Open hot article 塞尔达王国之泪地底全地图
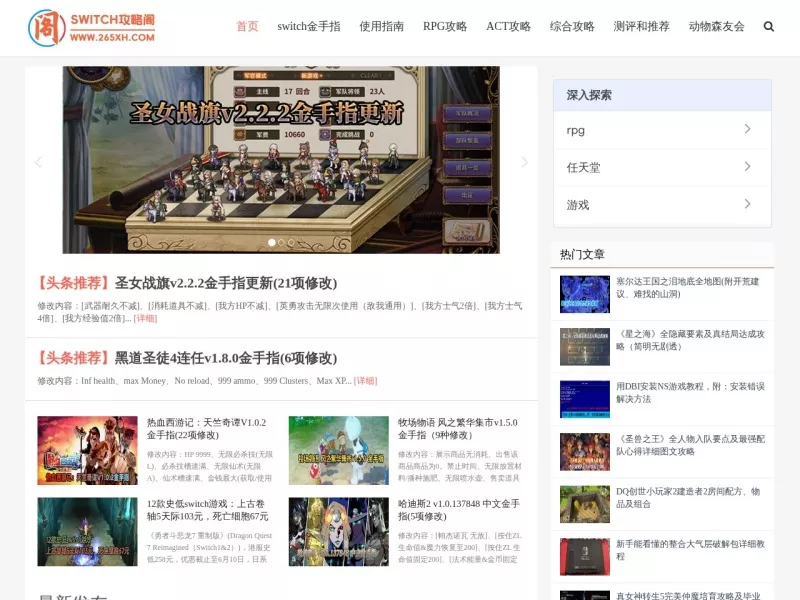800x600 pixels. point(687,287)
